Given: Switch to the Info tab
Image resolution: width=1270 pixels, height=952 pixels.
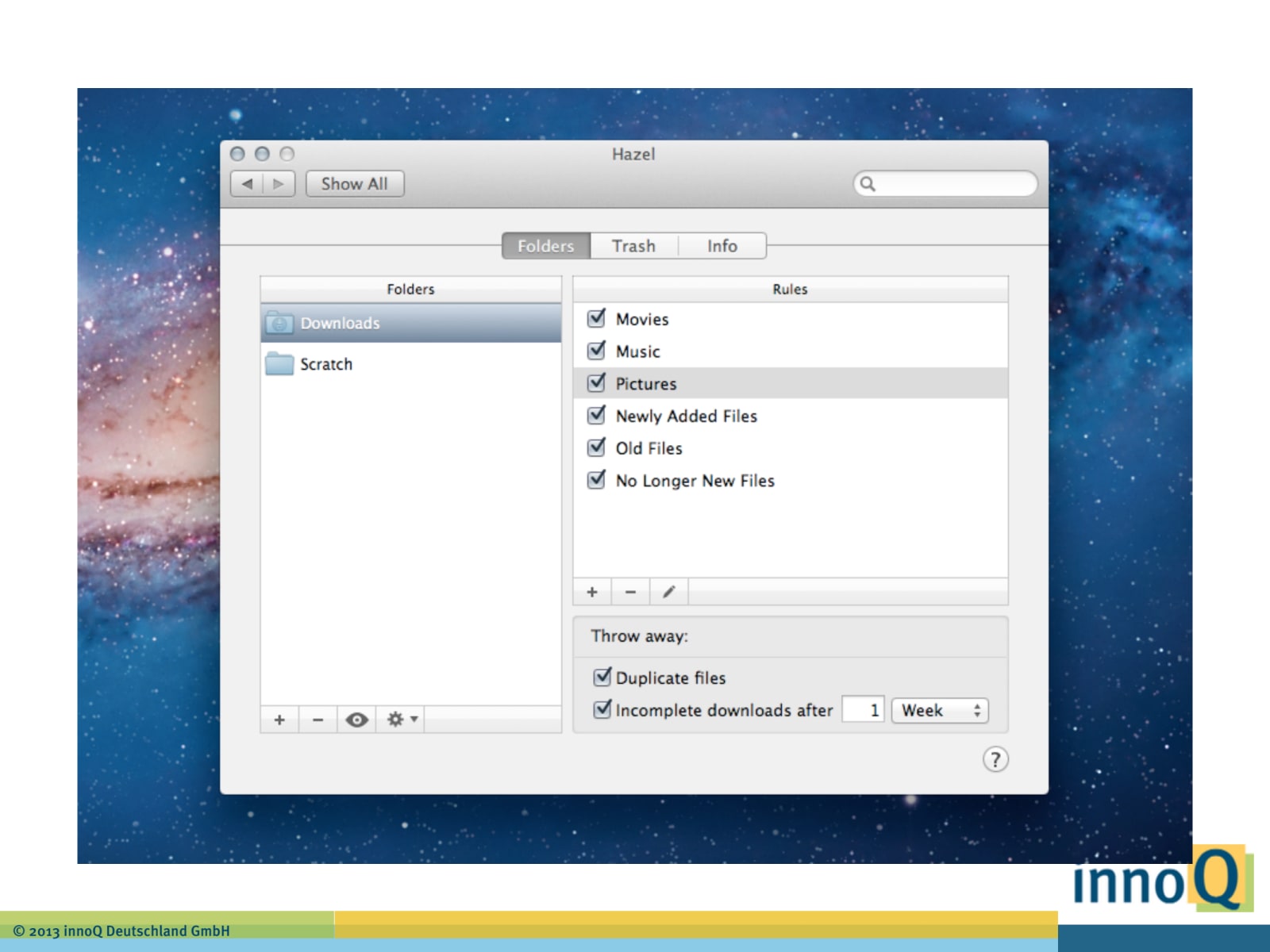Looking at the screenshot, I should pos(722,246).
